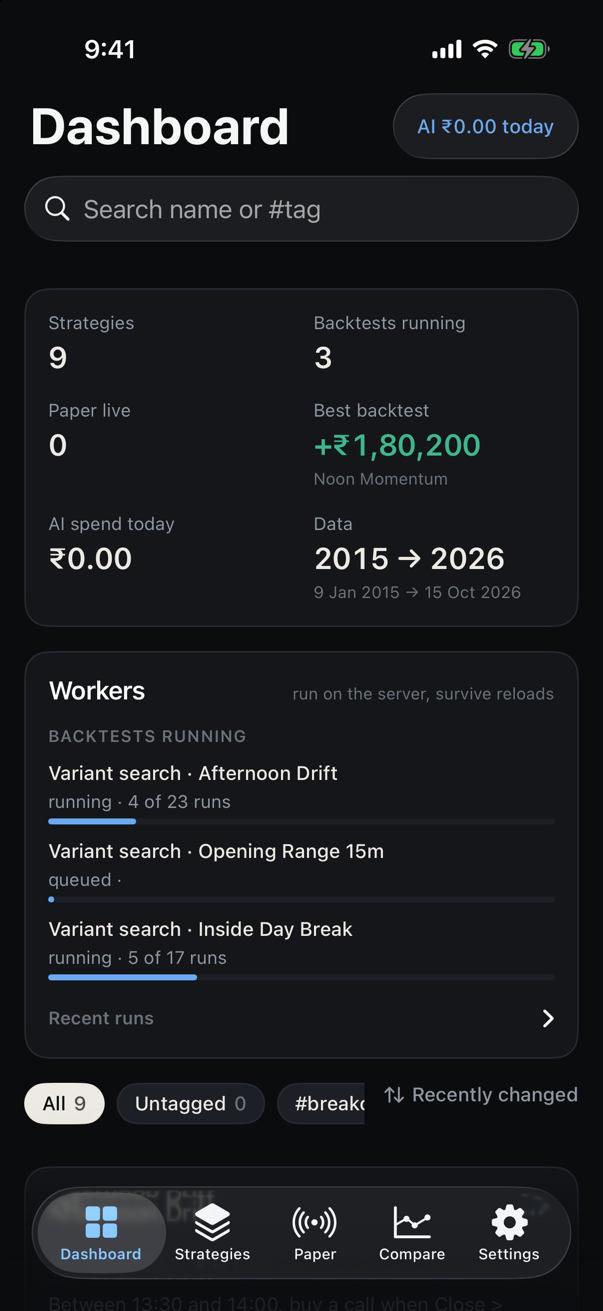603x1311 pixels.
Task: Focus the Search name or #tag field
Action: click(301, 209)
